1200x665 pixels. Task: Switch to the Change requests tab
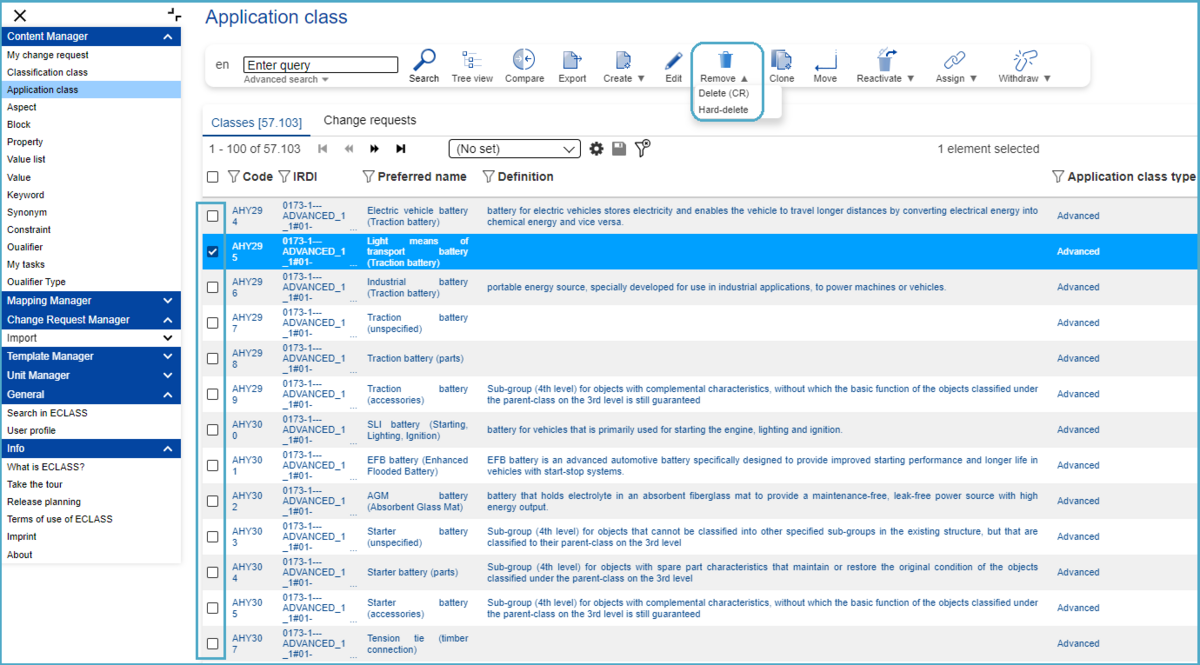point(369,121)
